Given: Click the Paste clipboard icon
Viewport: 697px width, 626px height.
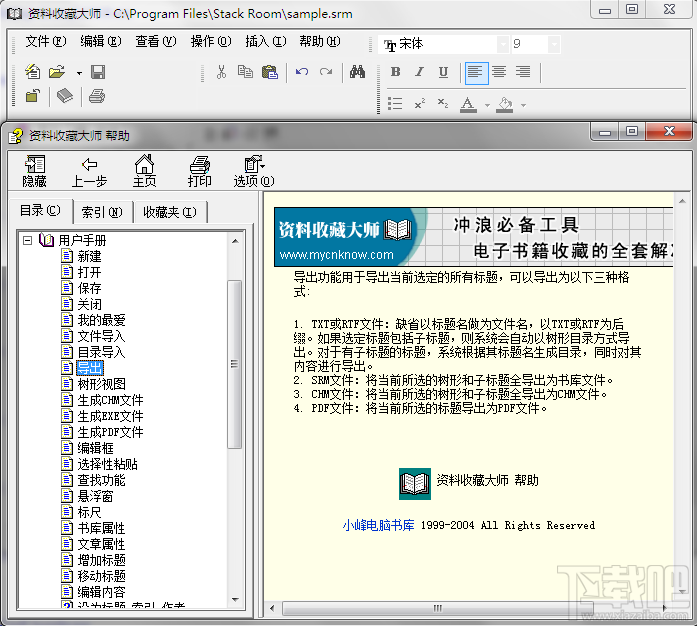Looking at the screenshot, I should (x=269, y=72).
